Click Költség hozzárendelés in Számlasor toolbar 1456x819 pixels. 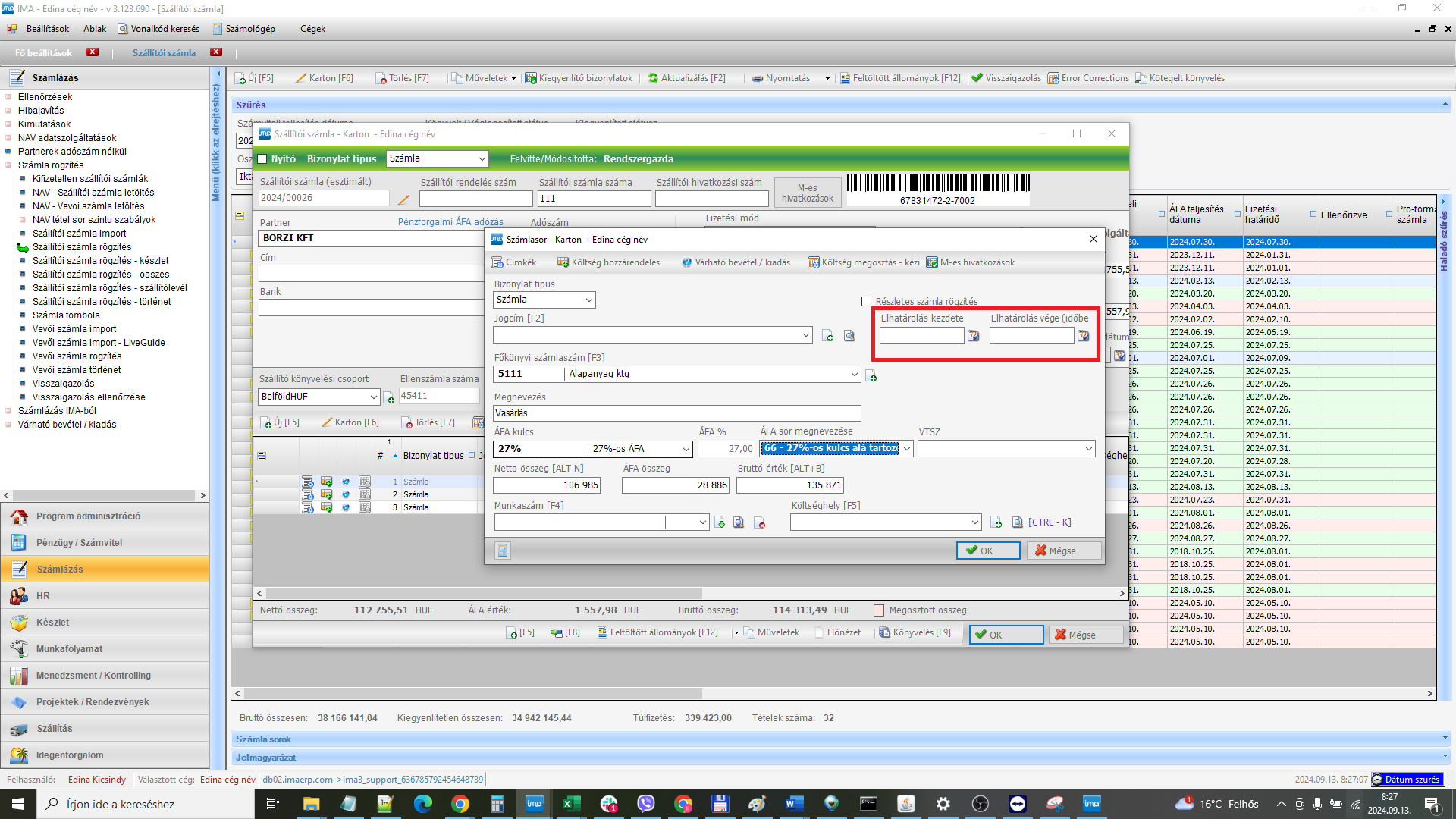608,262
